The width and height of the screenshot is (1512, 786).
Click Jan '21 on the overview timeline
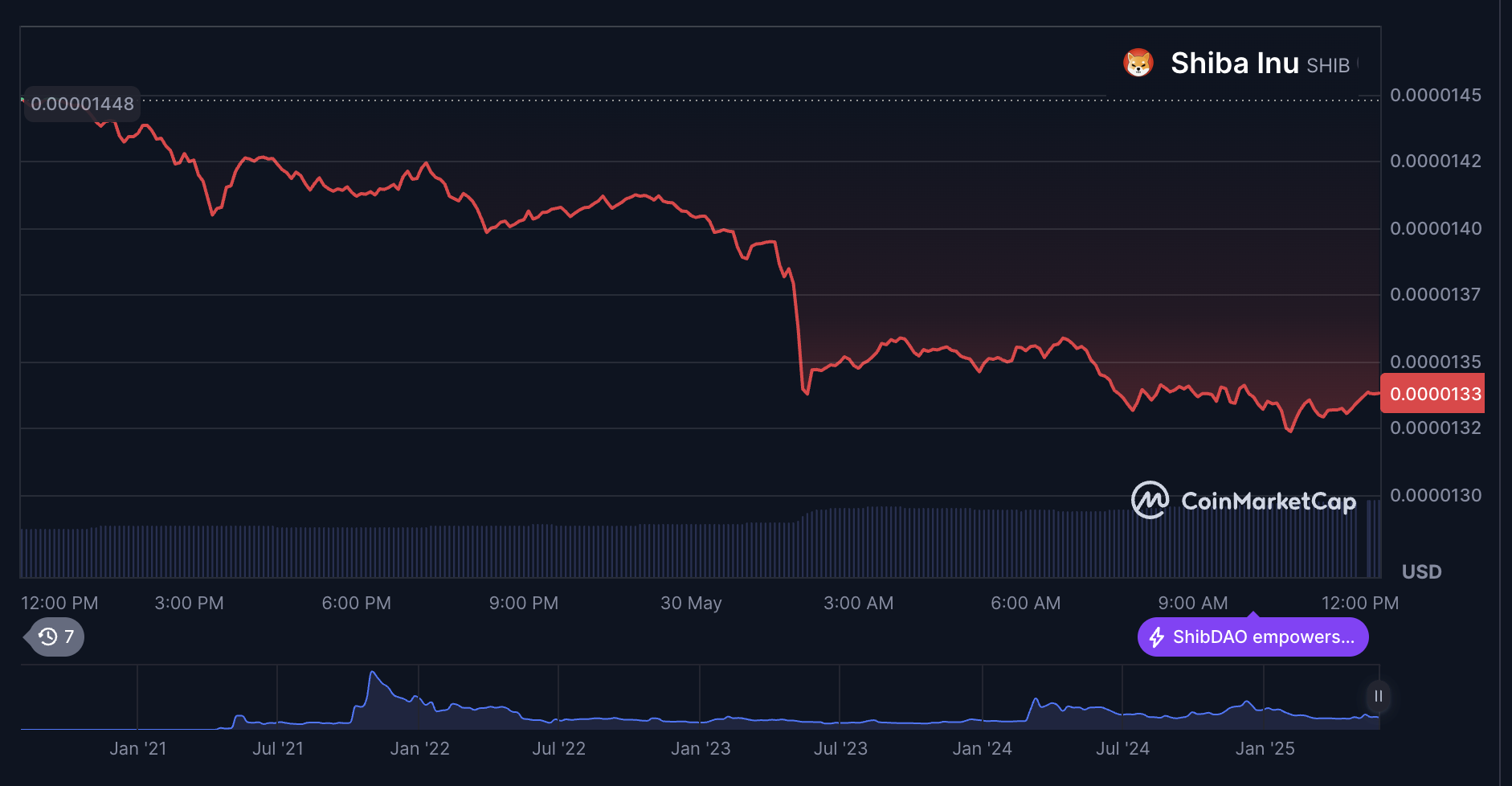(138, 748)
